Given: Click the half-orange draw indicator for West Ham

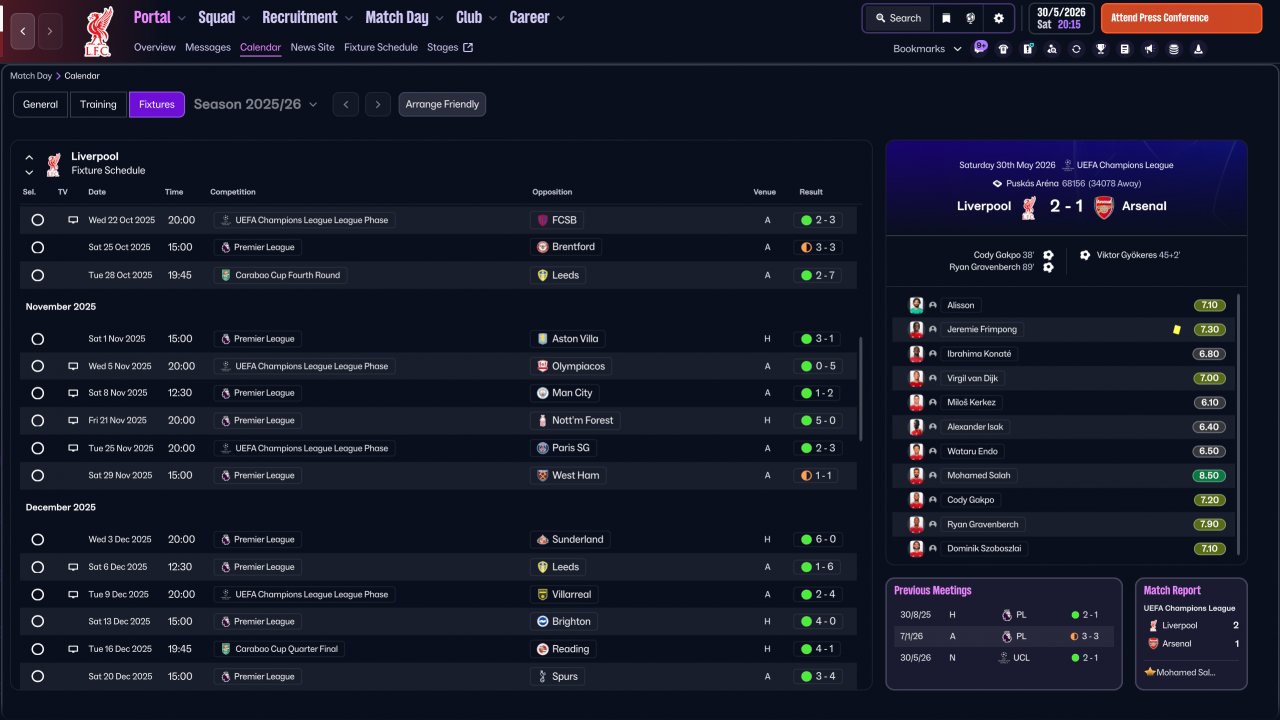Looking at the screenshot, I should [806, 476].
